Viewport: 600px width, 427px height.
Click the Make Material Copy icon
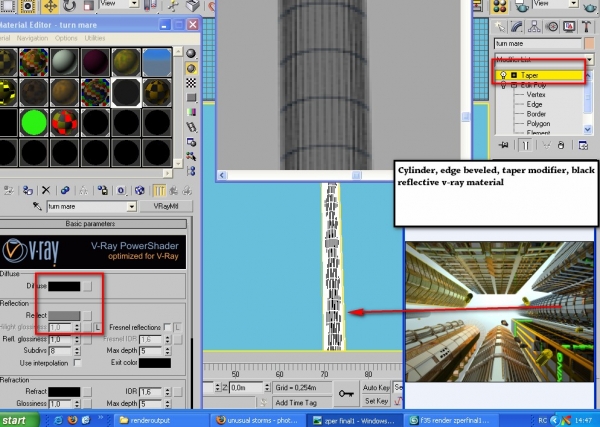pos(65,190)
